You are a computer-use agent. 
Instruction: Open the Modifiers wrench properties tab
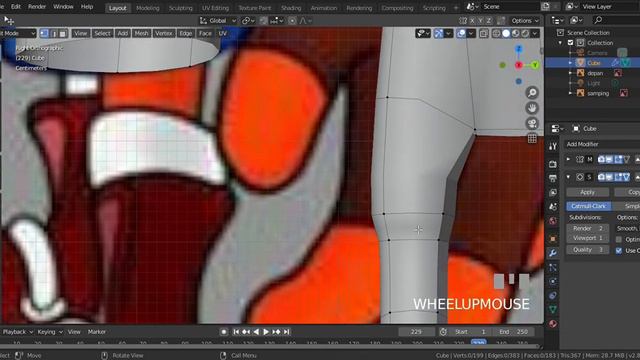click(x=553, y=253)
